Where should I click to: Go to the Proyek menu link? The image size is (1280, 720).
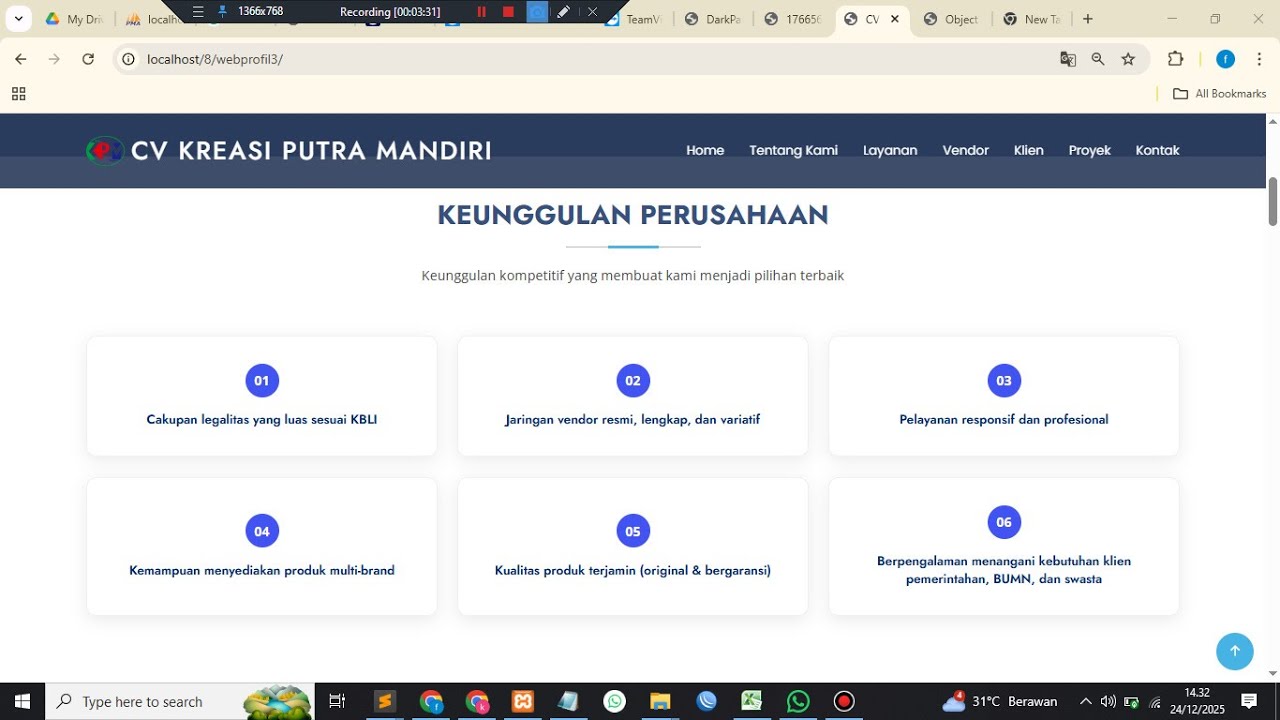1089,151
